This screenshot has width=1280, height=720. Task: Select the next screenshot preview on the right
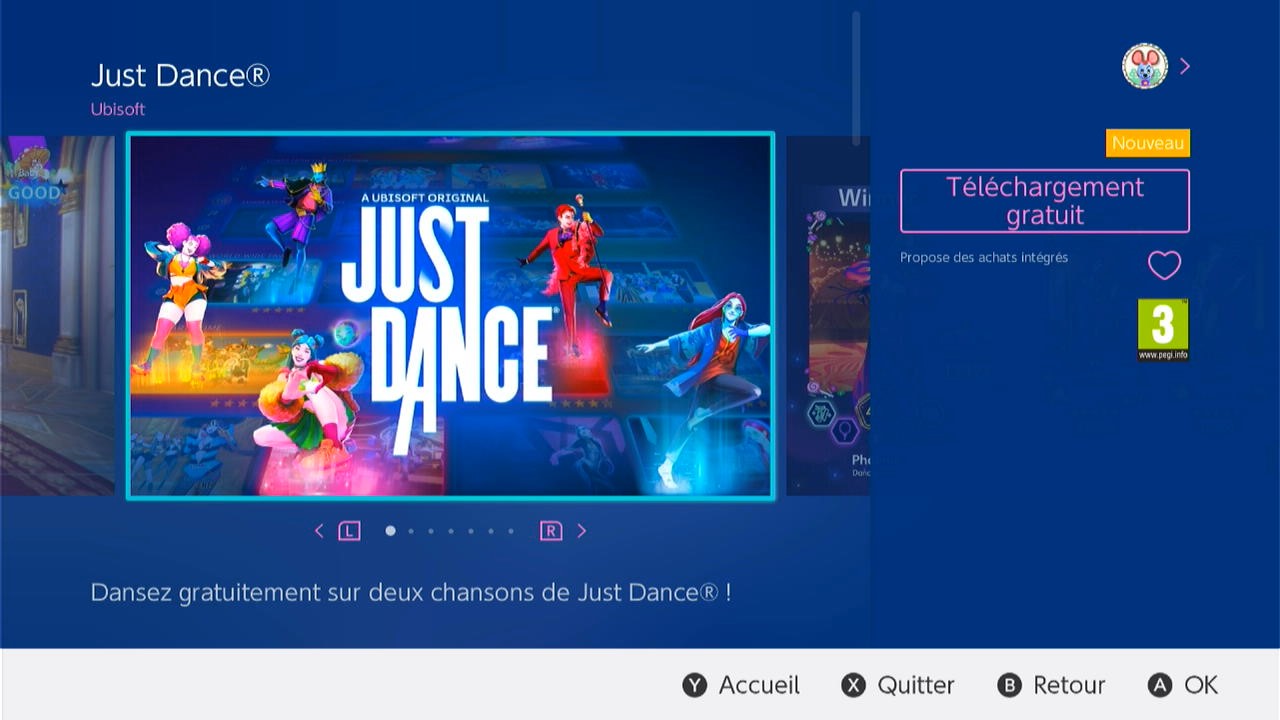[x=828, y=316]
